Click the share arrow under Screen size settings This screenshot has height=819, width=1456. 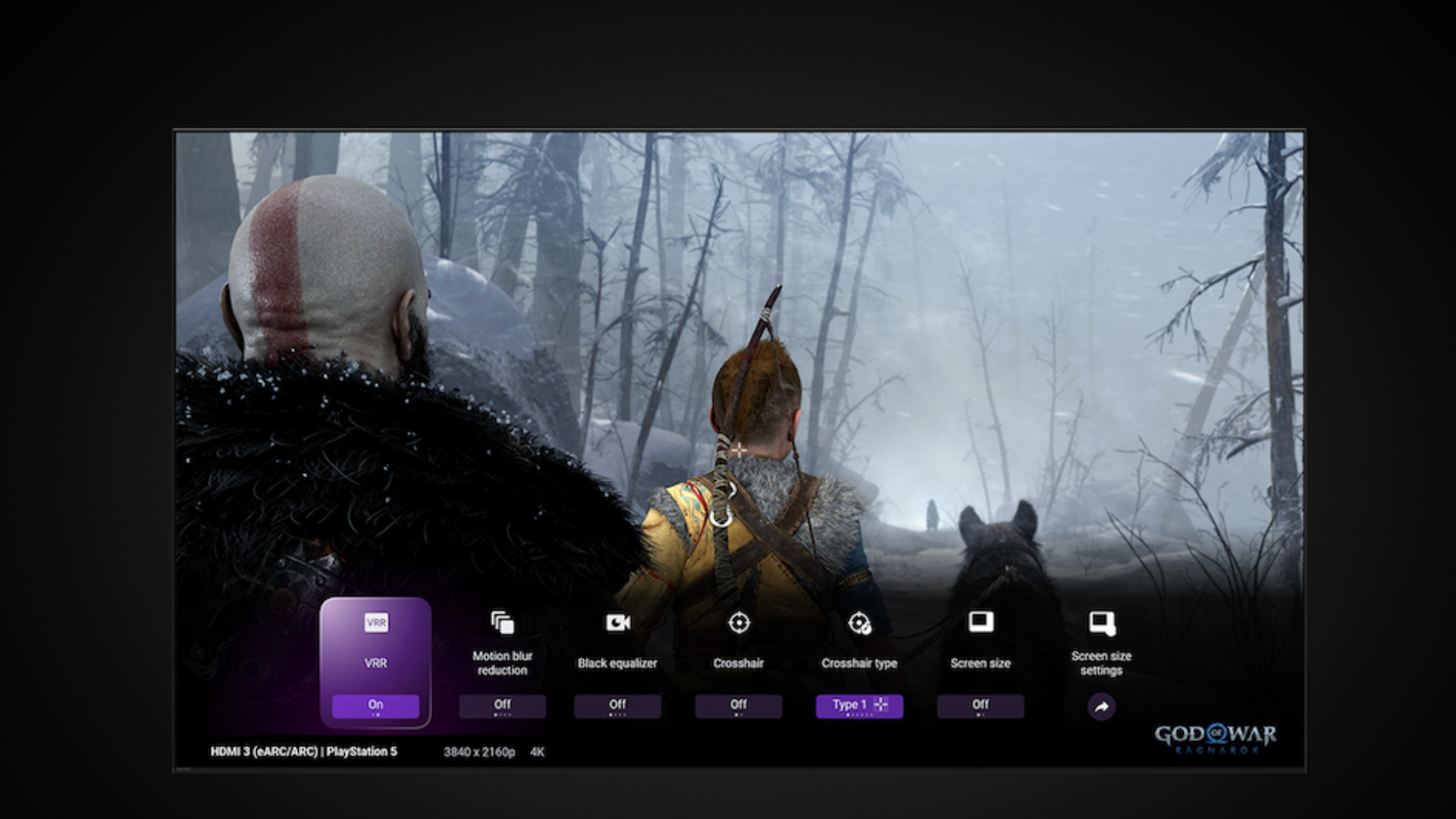tap(1101, 705)
